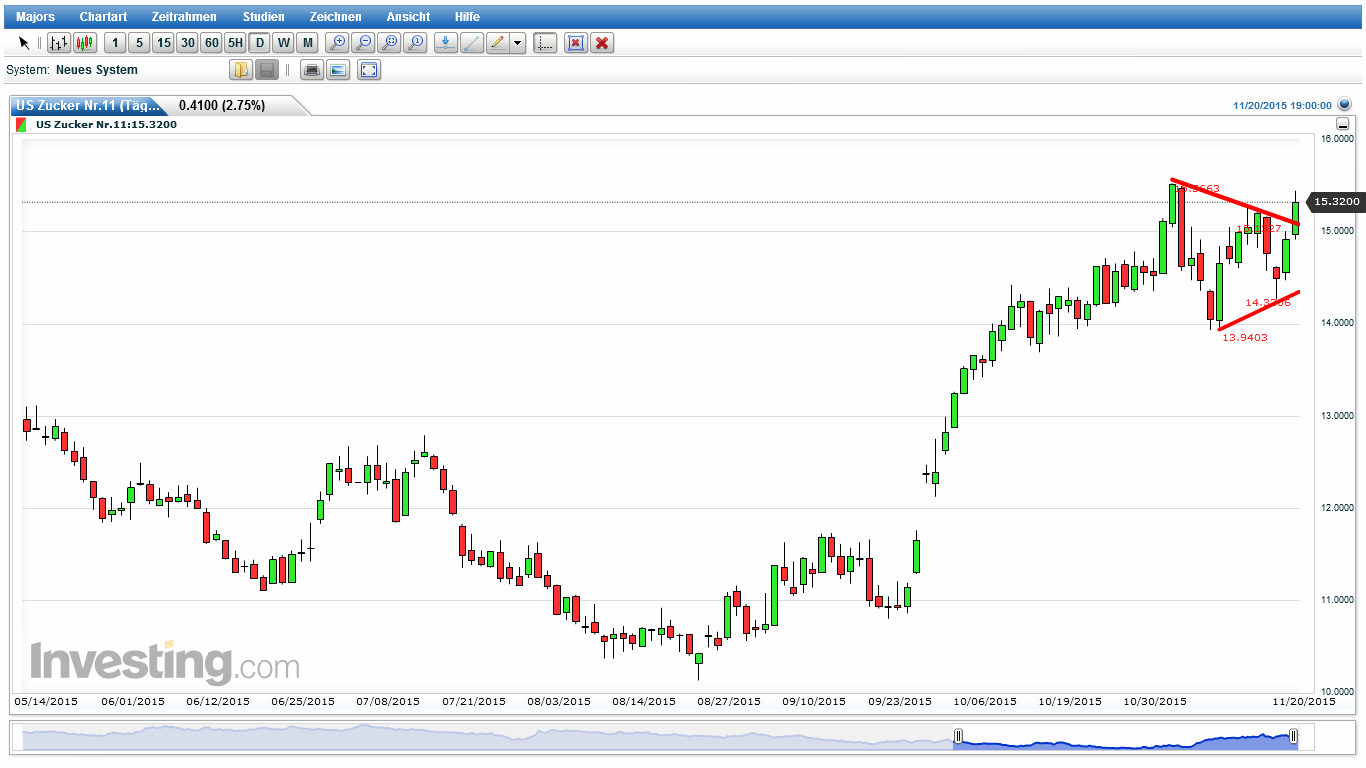Click the 08/27/2015 date axis label
Image resolution: width=1366 pixels, height=768 pixels.
pos(729,702)
